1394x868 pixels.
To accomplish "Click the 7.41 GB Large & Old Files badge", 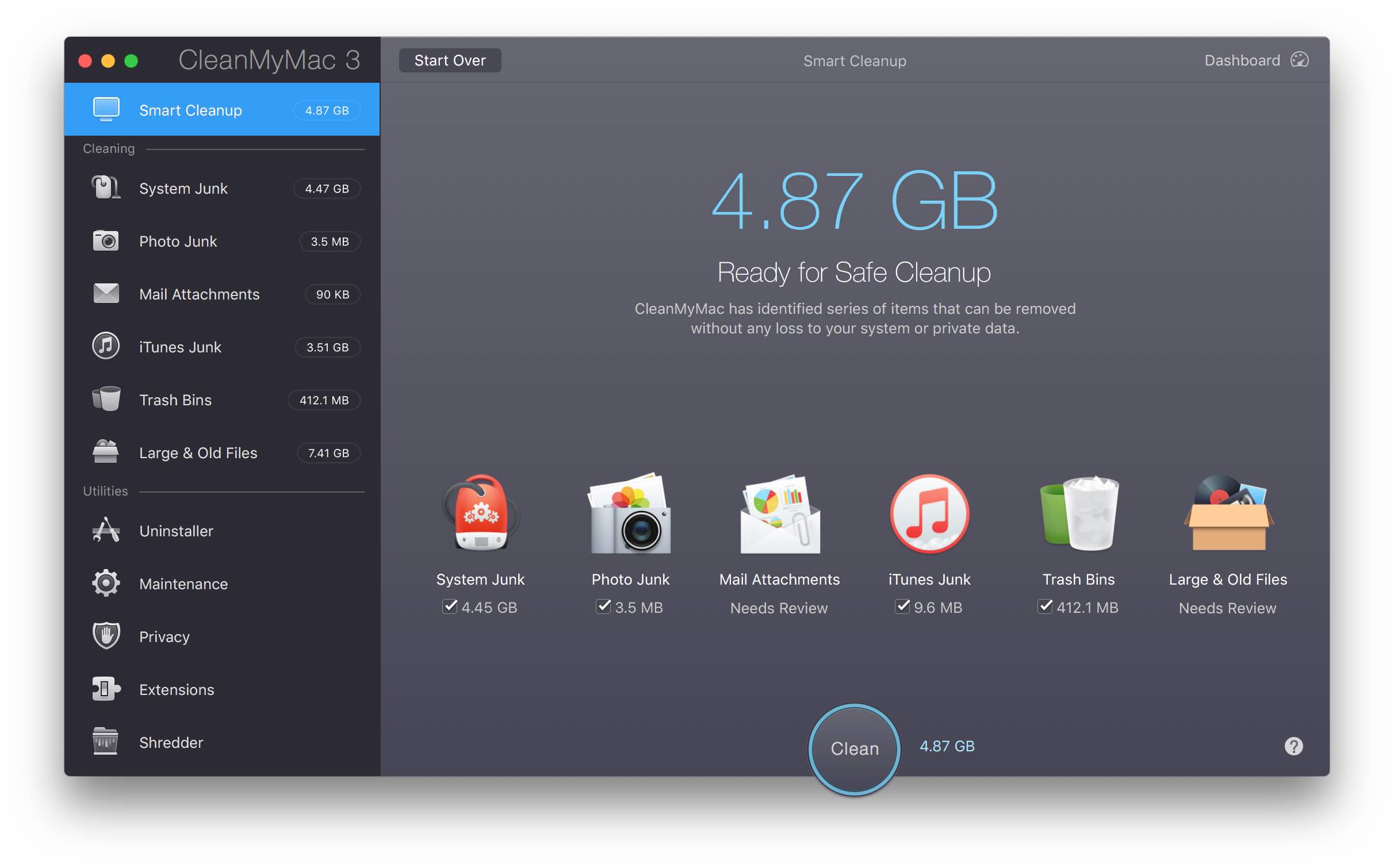I will click(329, 452).
